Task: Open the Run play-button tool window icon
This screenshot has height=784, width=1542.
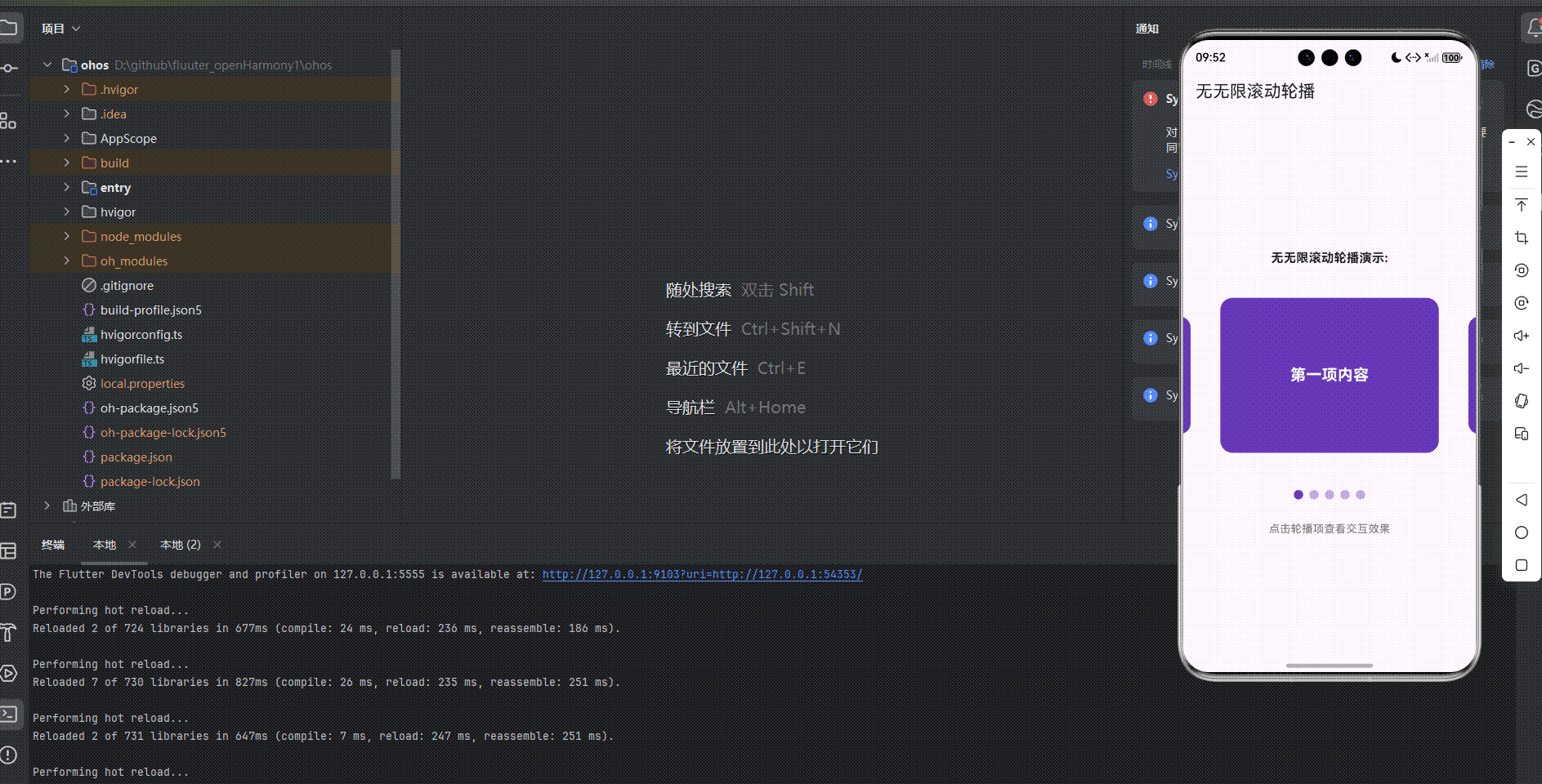Action: 8,674
